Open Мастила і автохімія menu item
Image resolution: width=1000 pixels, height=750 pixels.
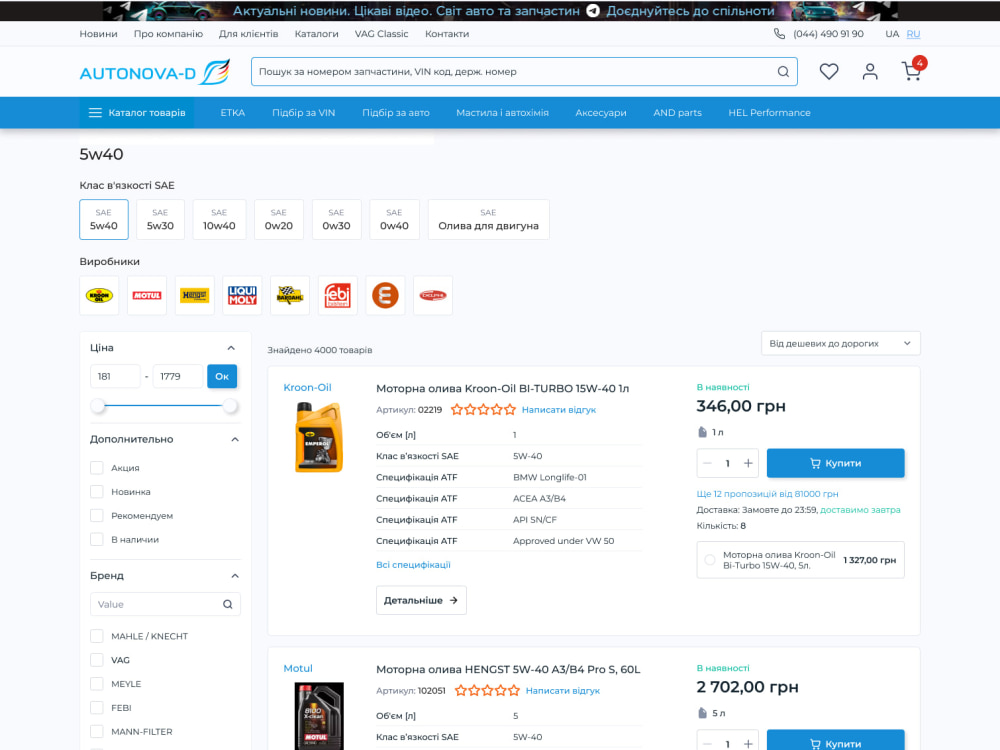[x=503, y=113]
